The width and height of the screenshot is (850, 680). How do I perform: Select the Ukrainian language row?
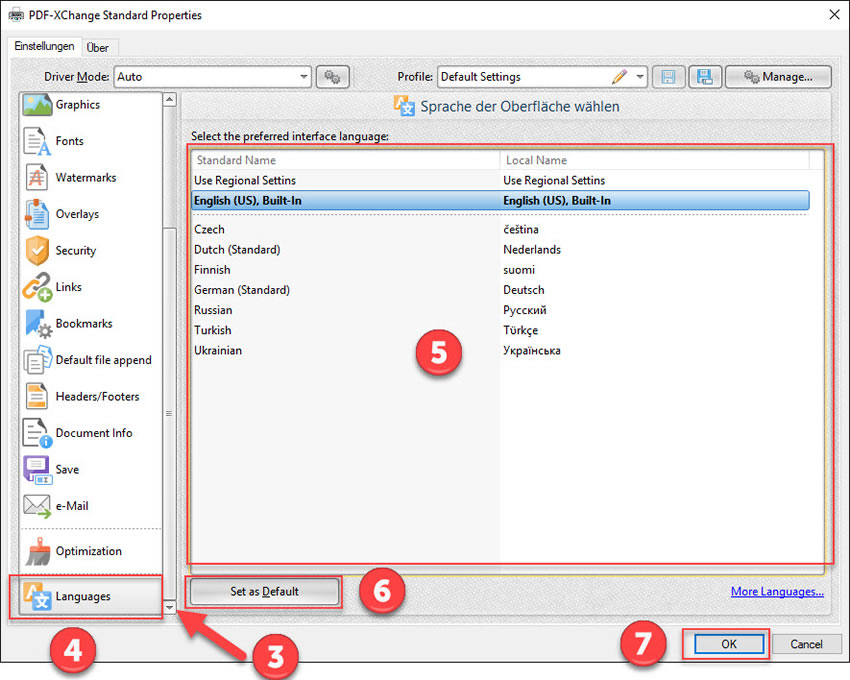(x=501, y=350)
